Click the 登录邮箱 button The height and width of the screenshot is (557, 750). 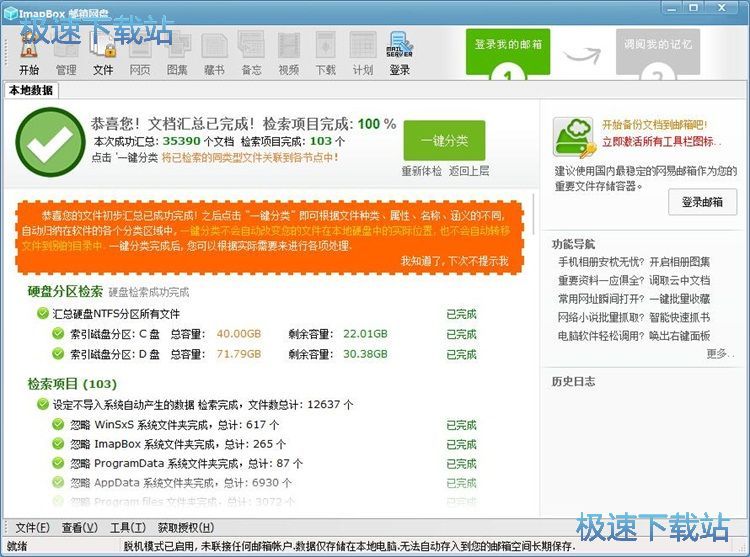[x=702, y=202]
